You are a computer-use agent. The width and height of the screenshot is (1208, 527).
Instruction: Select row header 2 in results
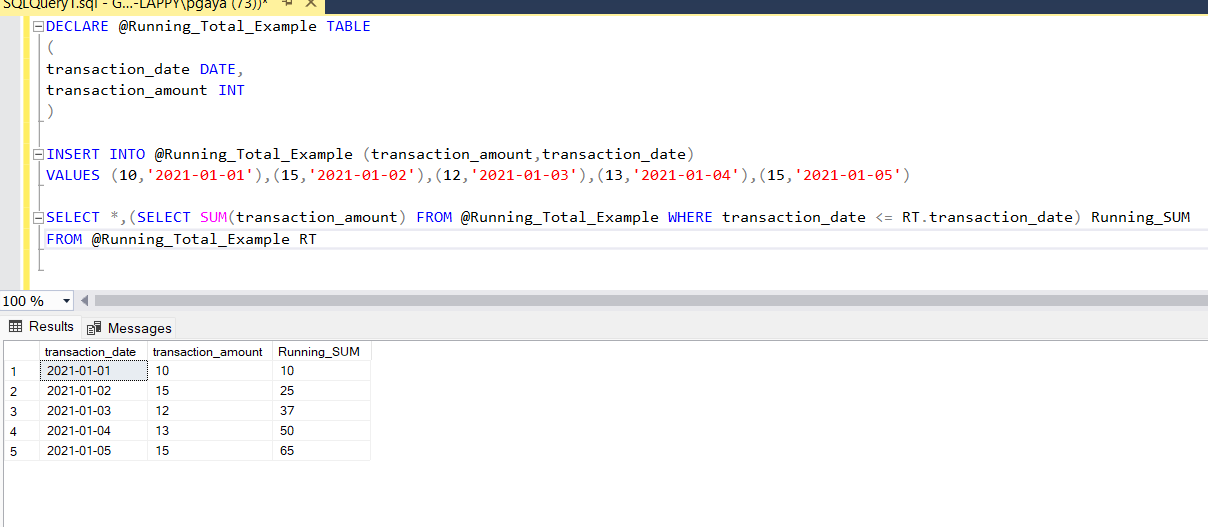click(x=21, y=391)
